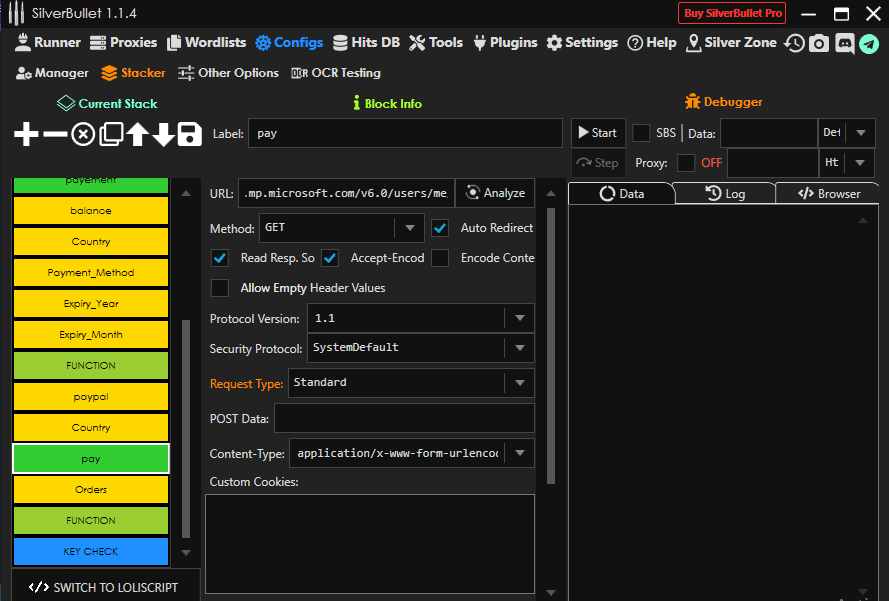The width and height of the screenshot is (889, 601).
Task: Switch to the Stacker tab
Action: click(x=133, y=73)
